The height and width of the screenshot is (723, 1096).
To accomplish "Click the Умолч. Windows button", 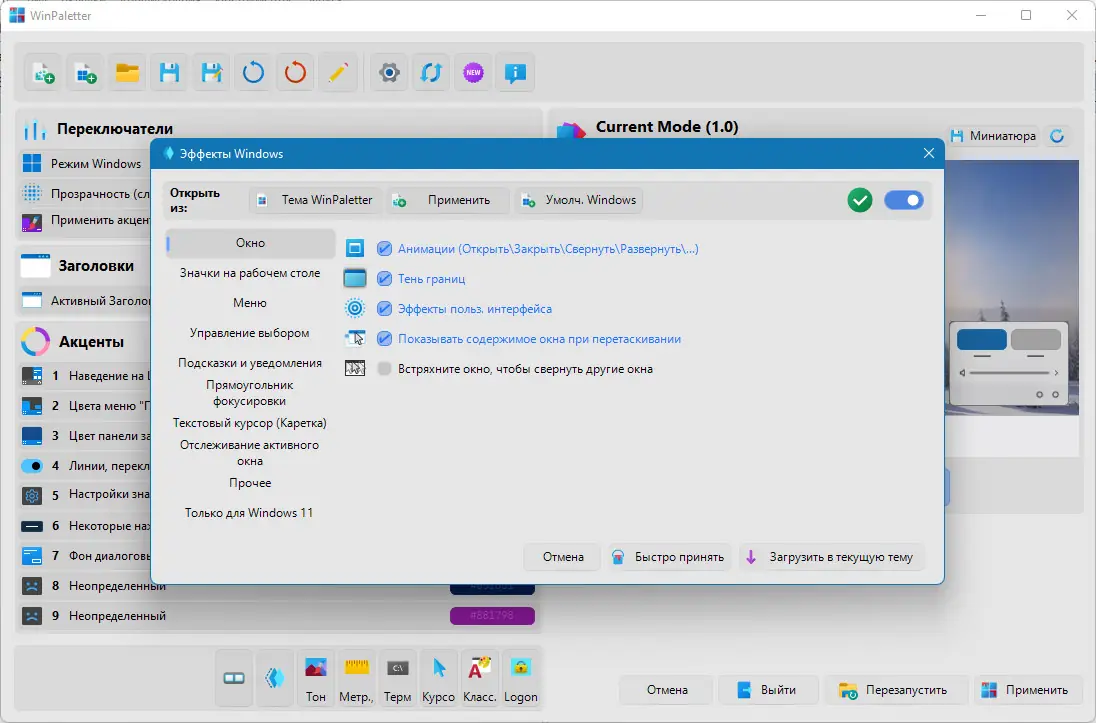I will pos(579,200).
